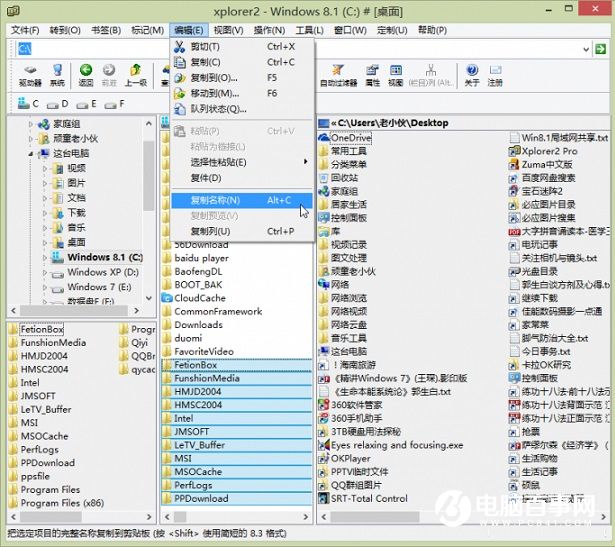Click the 宝石迷阵2 game icon

[x=514, y=191]
